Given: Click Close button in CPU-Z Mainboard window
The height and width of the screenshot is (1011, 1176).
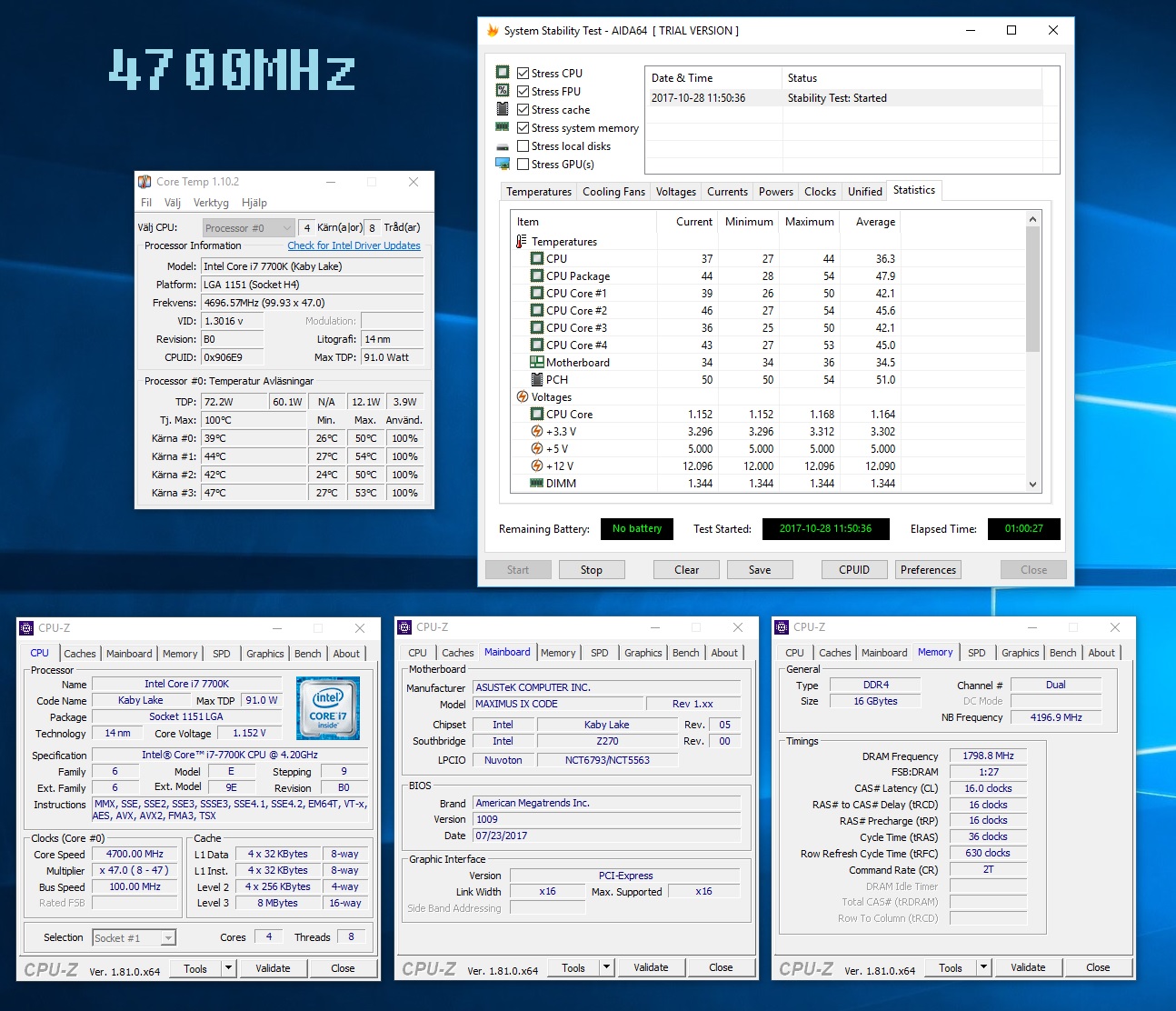Looking at the screenshot, I should click(x=721, y=967).
